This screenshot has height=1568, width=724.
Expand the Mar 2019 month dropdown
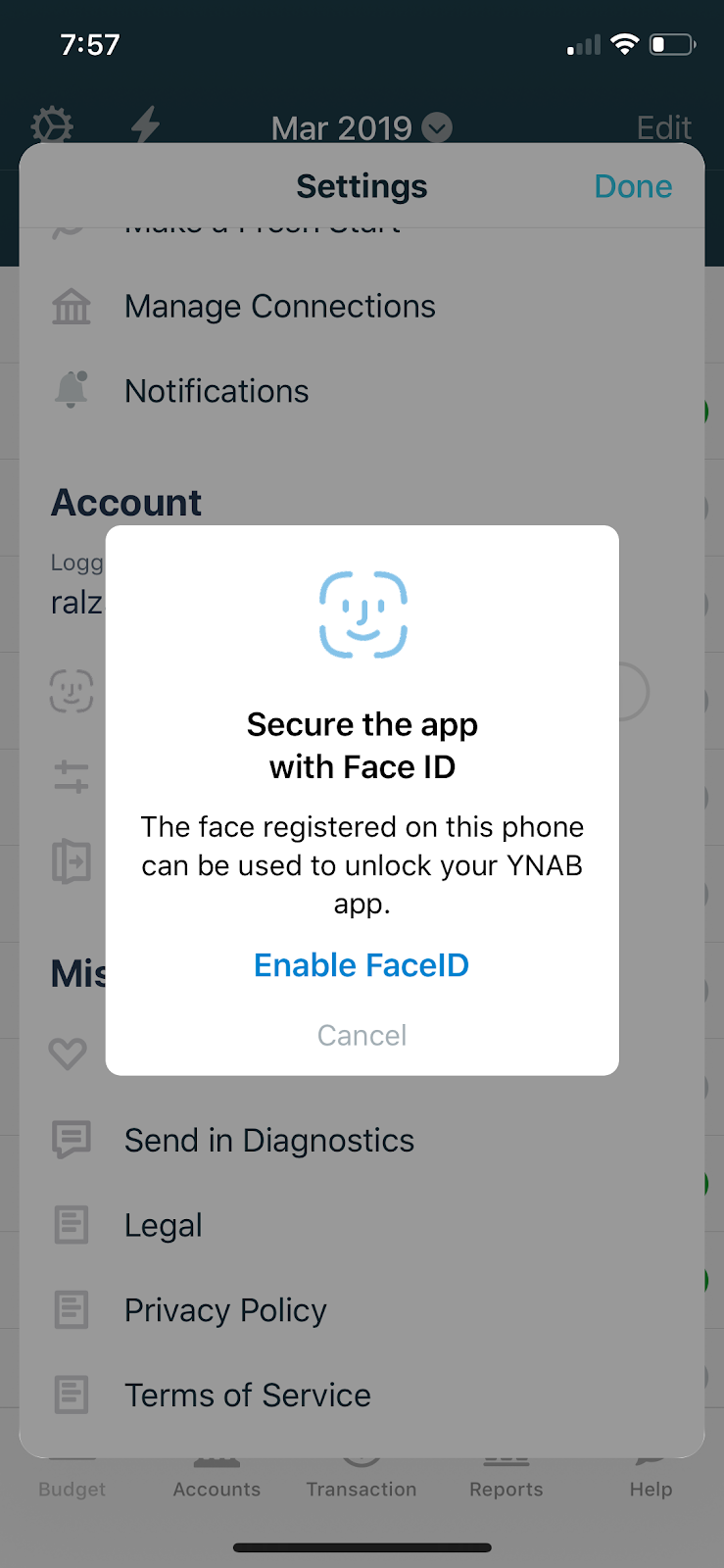point(362,127)
